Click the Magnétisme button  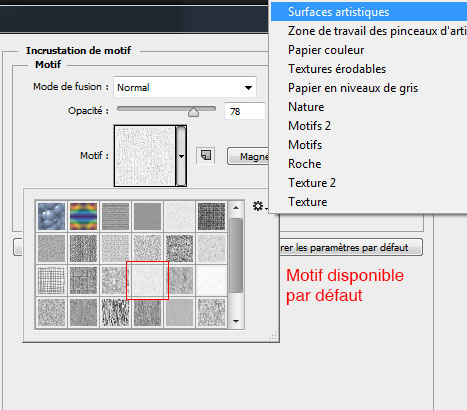point(248,156)
